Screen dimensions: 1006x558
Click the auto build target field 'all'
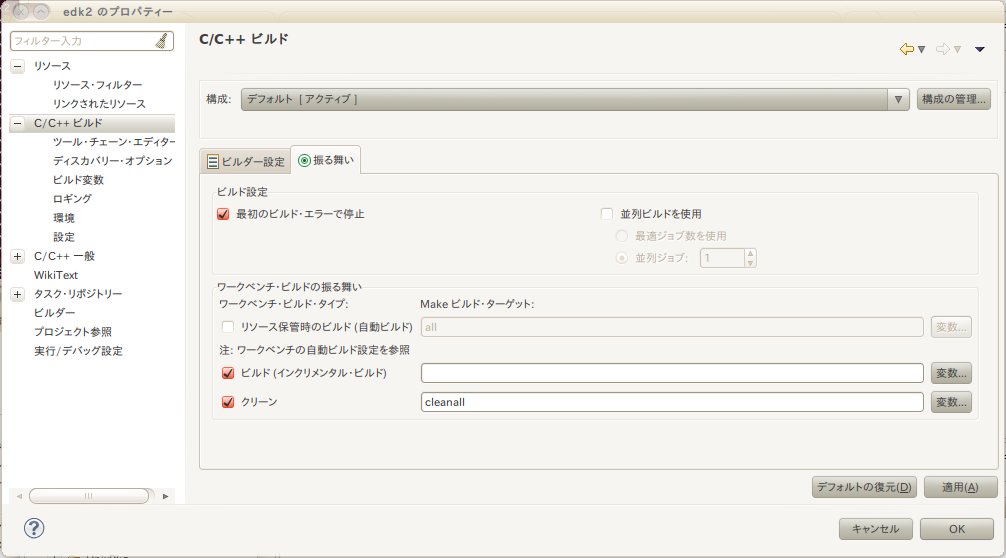coord(672,327)
